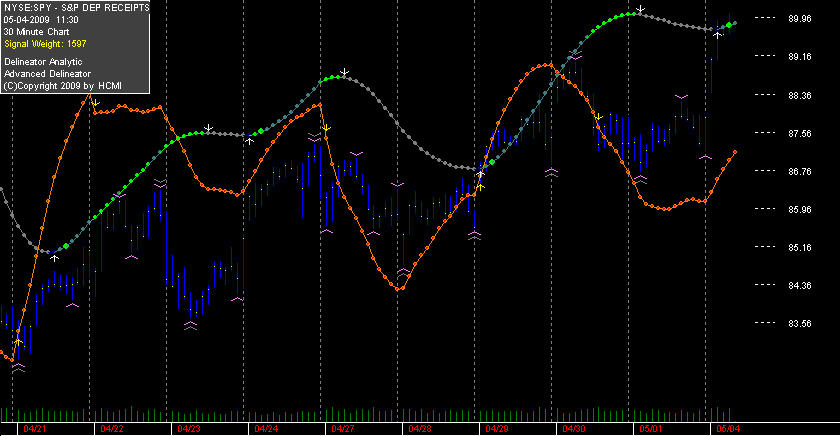Screen dimensions: 840x436
Task: Click white up arrow at 04/21 trough
Action: point(55,258)
